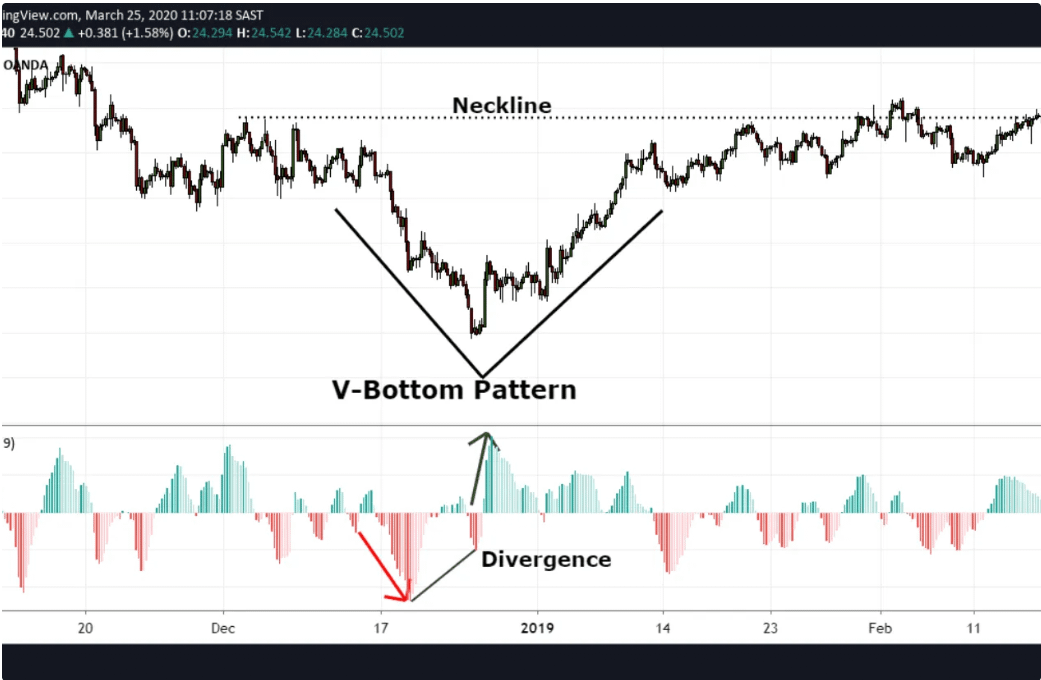
Task: Click the 17 date axis marker
Action: coord(380,628)
